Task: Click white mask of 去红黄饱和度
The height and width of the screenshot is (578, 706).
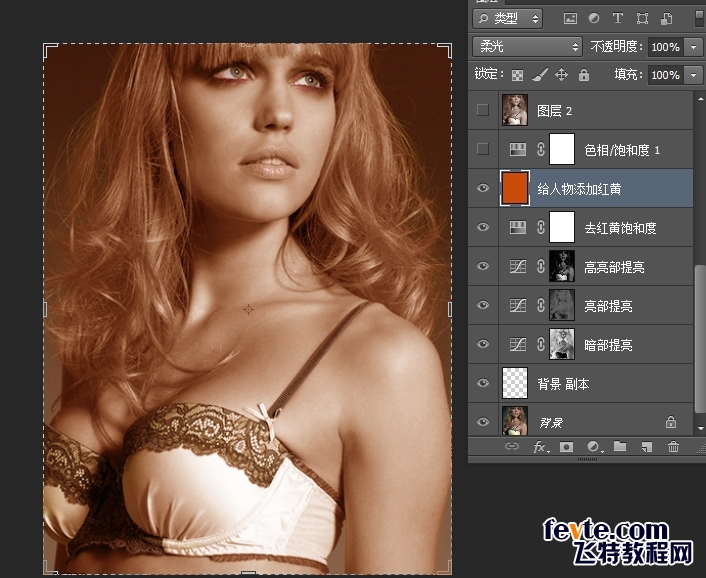Action: pos(562,227)
